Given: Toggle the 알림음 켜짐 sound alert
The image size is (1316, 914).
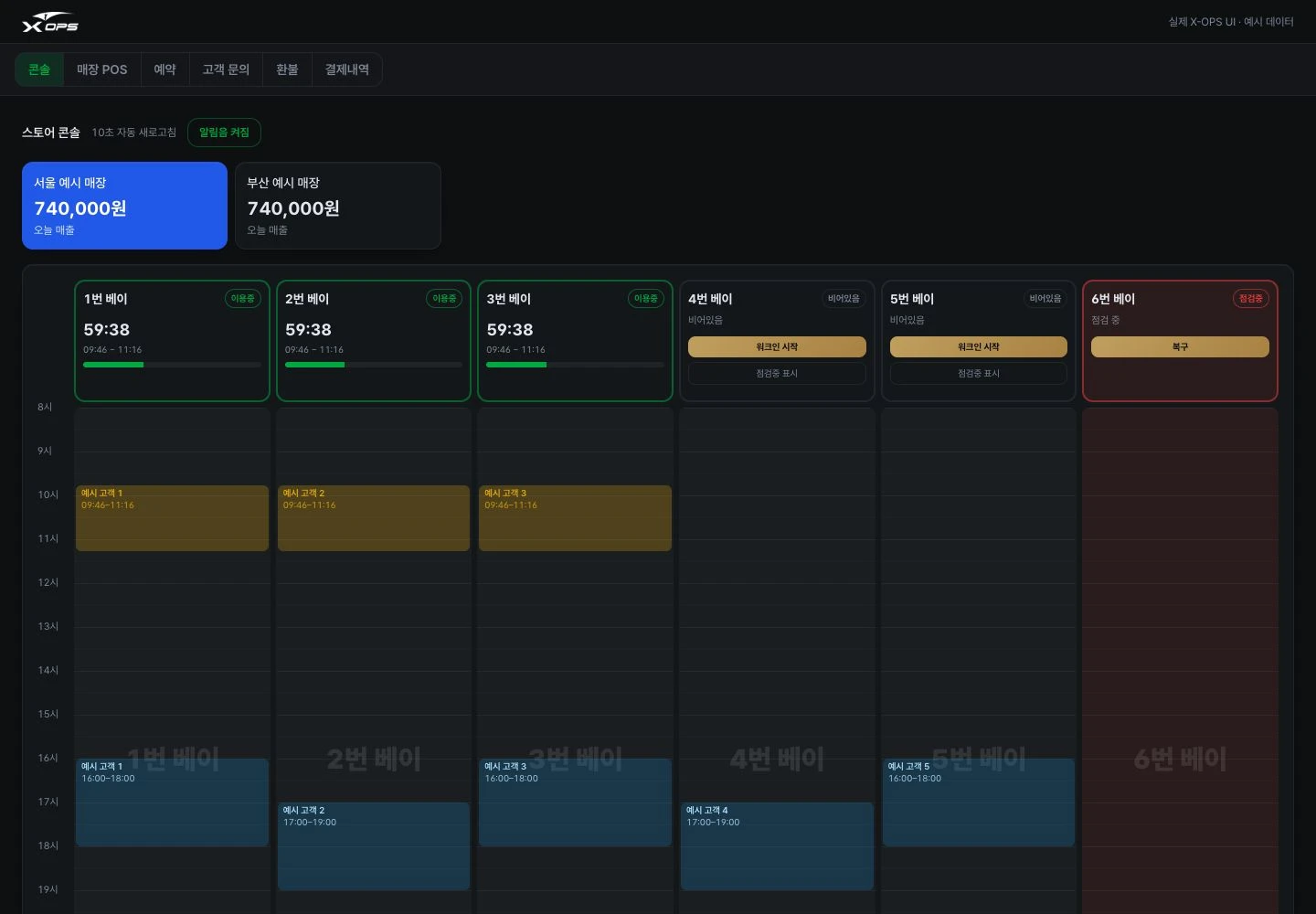Looking at the screenshot, I should tap(224, 133).
